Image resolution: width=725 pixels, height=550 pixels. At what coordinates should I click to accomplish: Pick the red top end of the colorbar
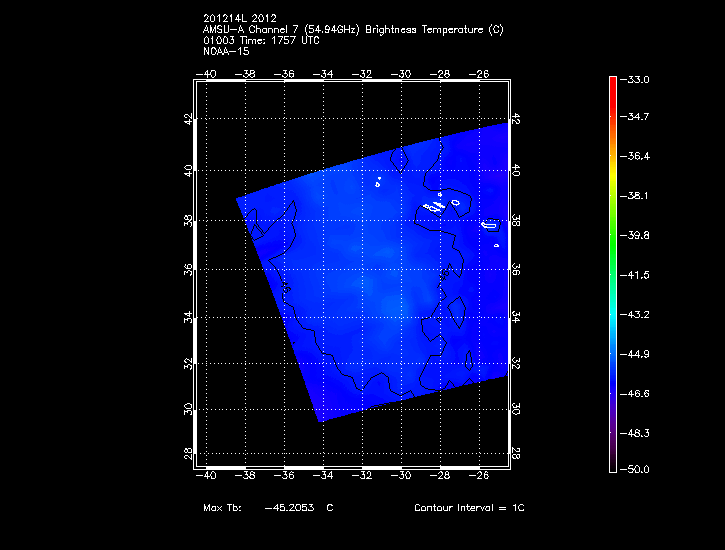click(x=612, y=84)
